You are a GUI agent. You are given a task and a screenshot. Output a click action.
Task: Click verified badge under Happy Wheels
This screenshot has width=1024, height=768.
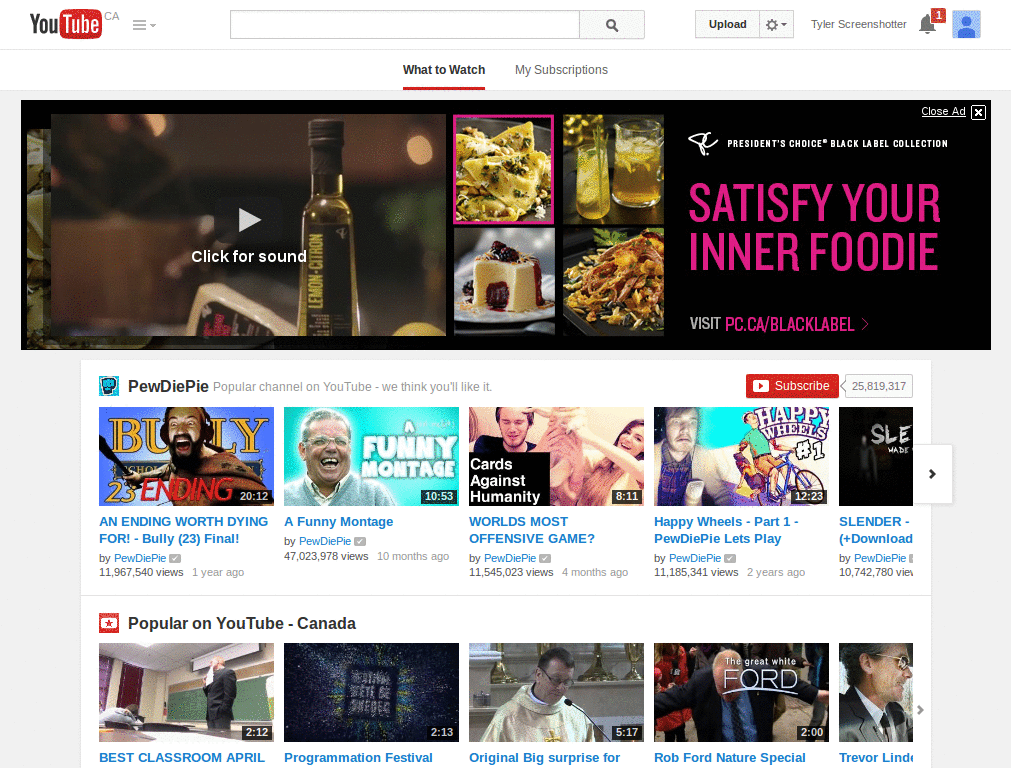(x=730, y=558)
